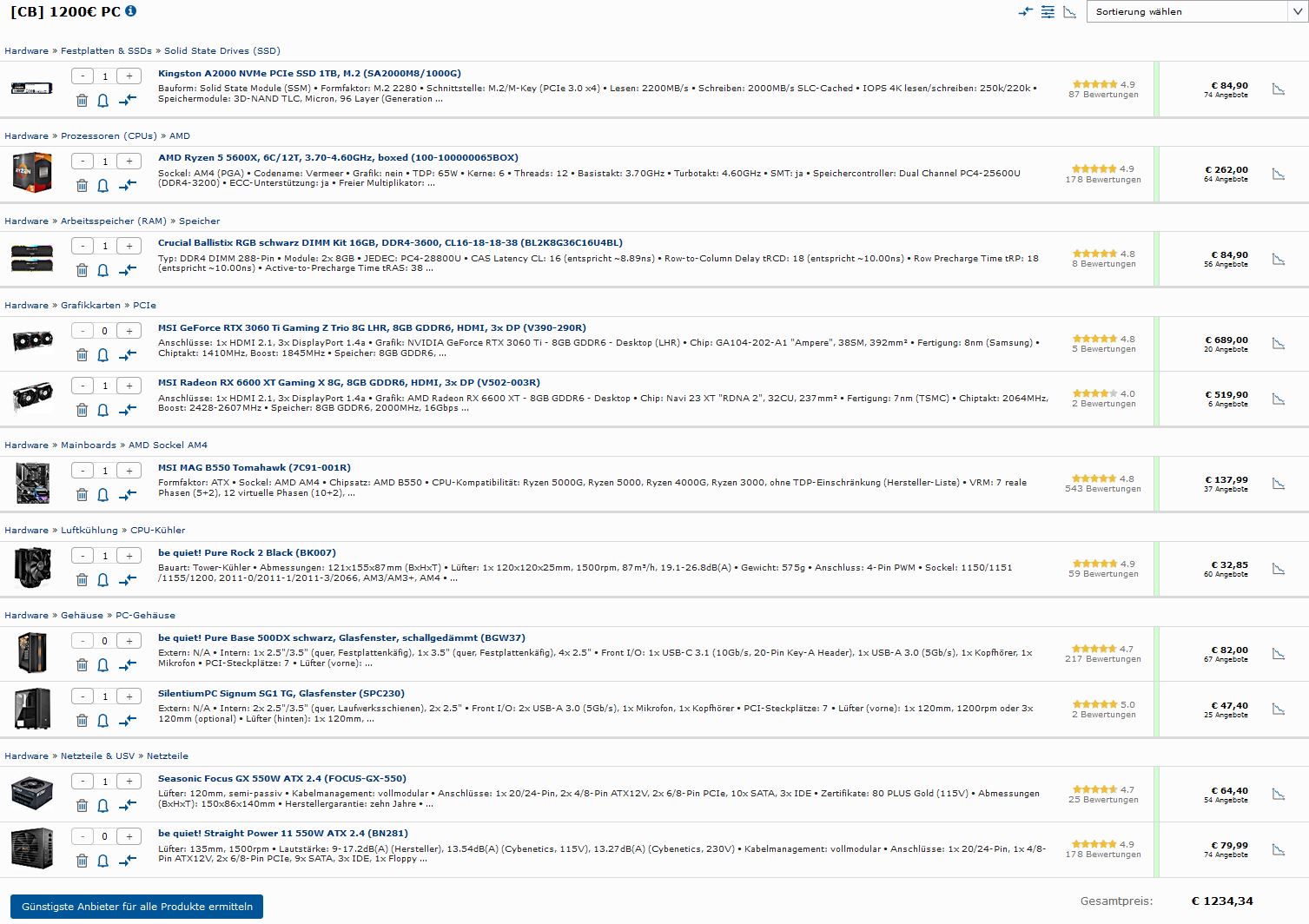Open the Seasonic Focus GX 550W product link
Image resolution: width=1309 pixels, height=924 pixels.
pyautogui.click(x=282, y=779)
